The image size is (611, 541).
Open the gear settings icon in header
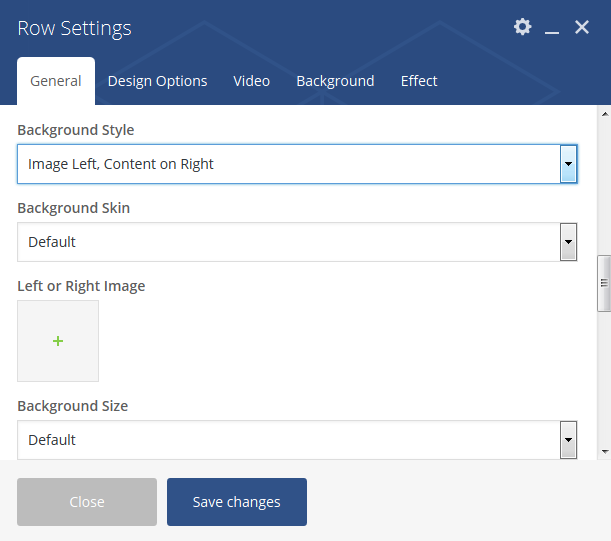pyautogui.click(x=522, y=27)
